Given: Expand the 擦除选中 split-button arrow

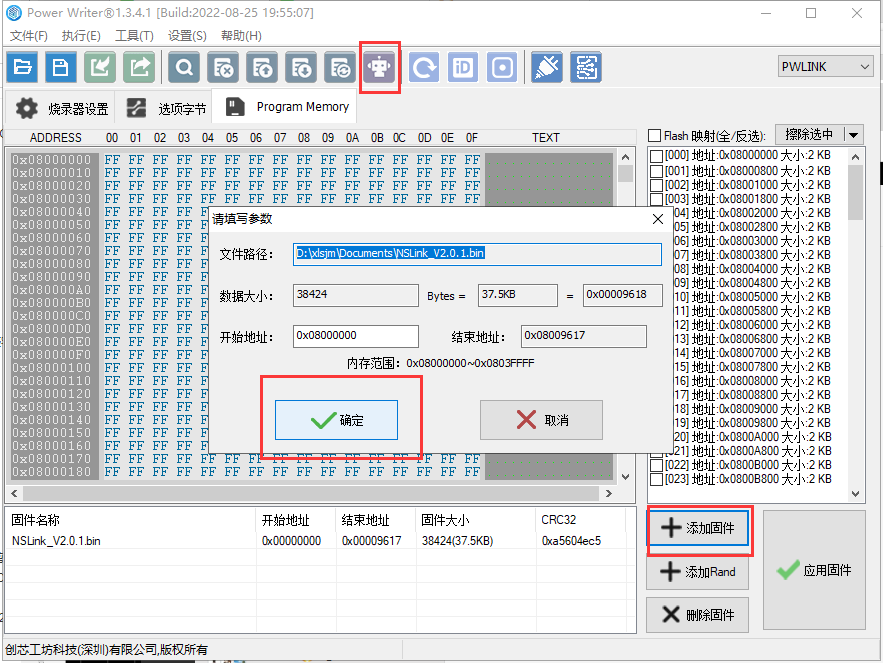Looking at the screenshot, I should coord(853,135).
